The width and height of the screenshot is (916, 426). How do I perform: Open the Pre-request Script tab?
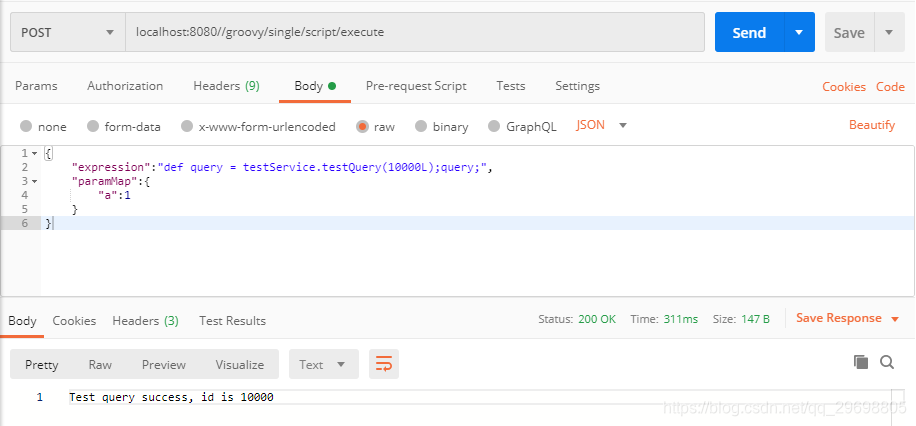click(416, 86)
